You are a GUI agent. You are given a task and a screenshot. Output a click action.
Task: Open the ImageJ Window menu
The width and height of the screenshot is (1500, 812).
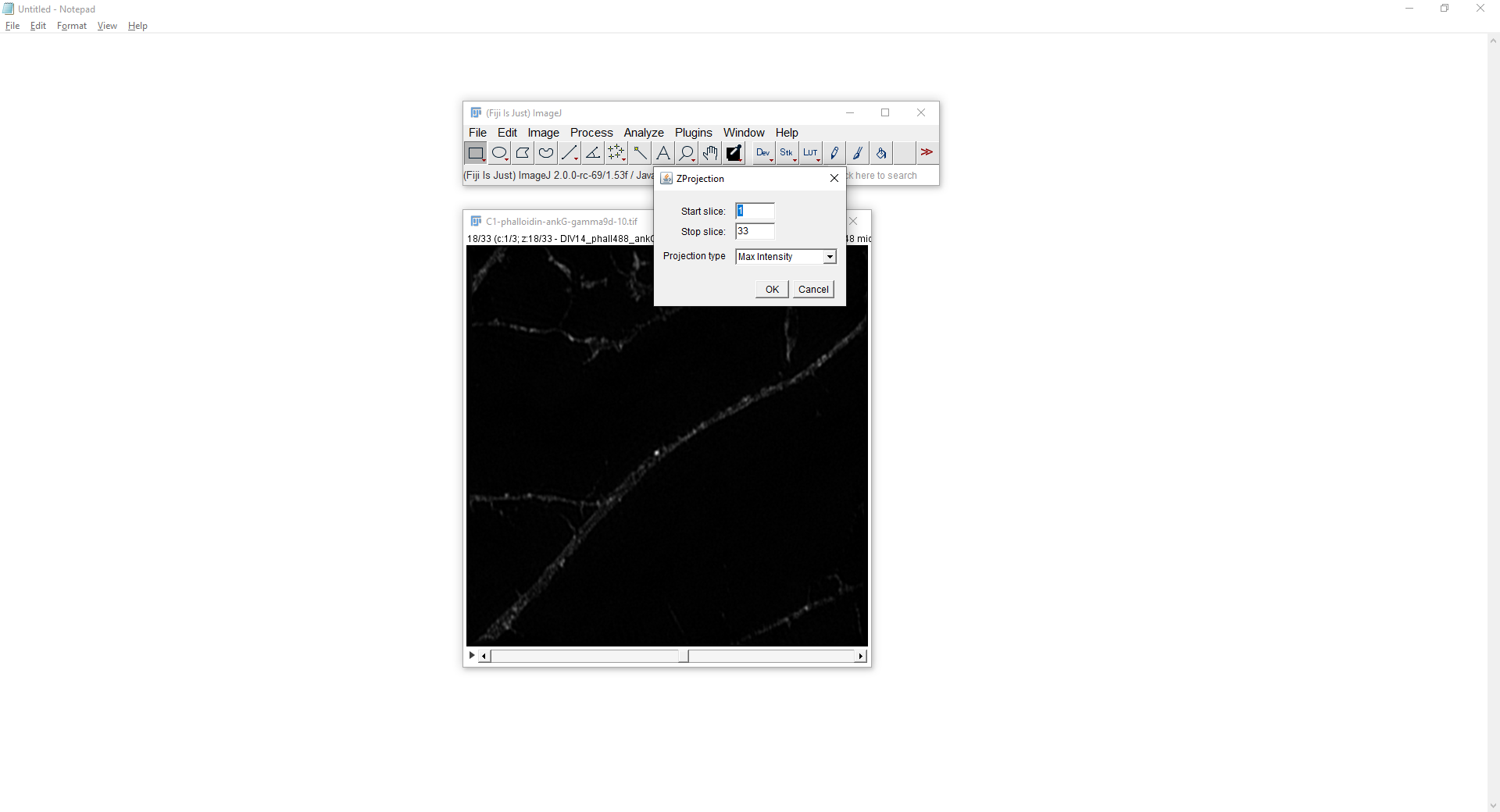coord(744,133)
